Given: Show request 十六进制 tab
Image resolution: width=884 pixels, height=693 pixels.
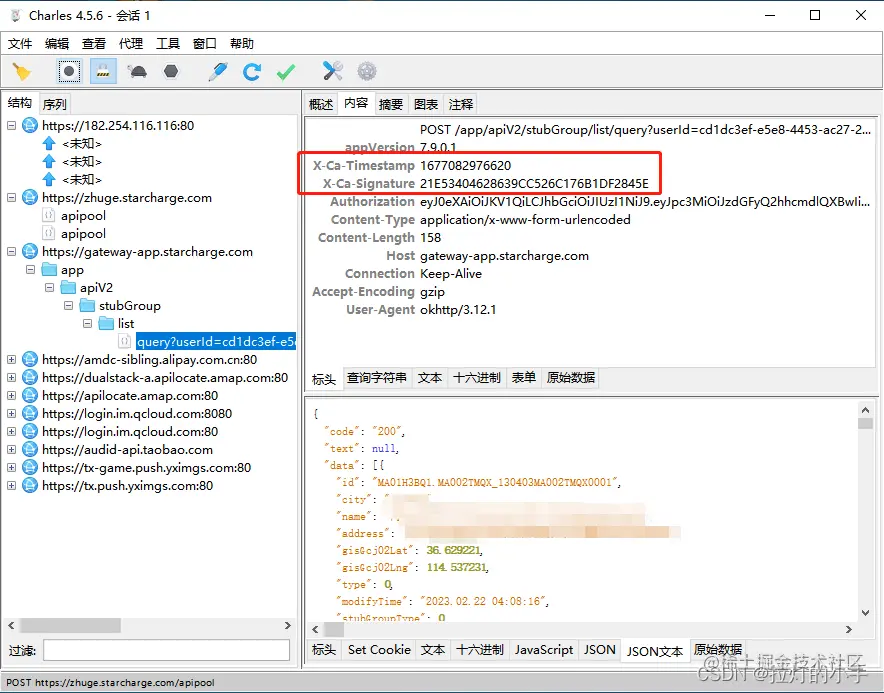Looking at the screenshot, I should [476, 378].
